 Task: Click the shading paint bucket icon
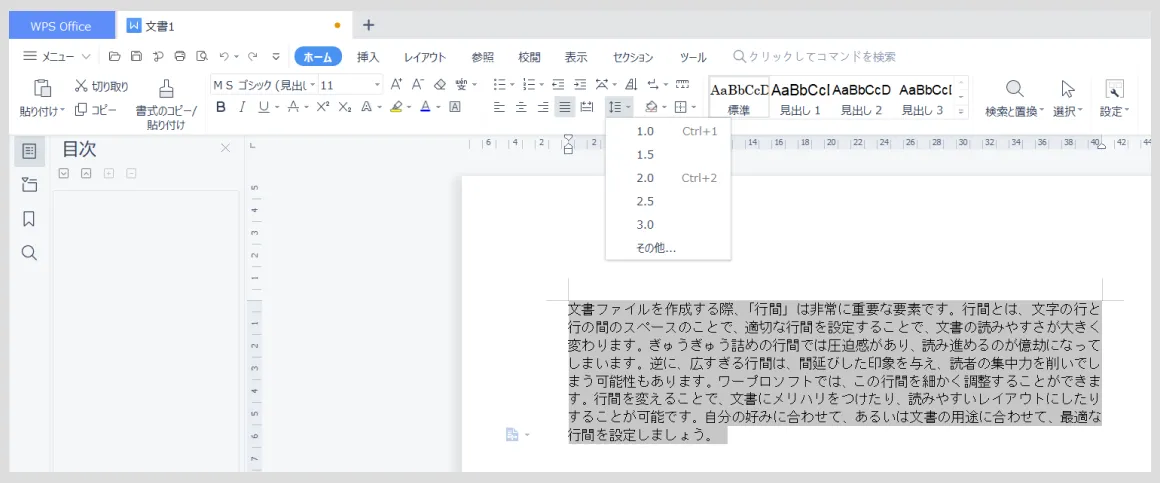pyautogui.click(x=651, y=107)
